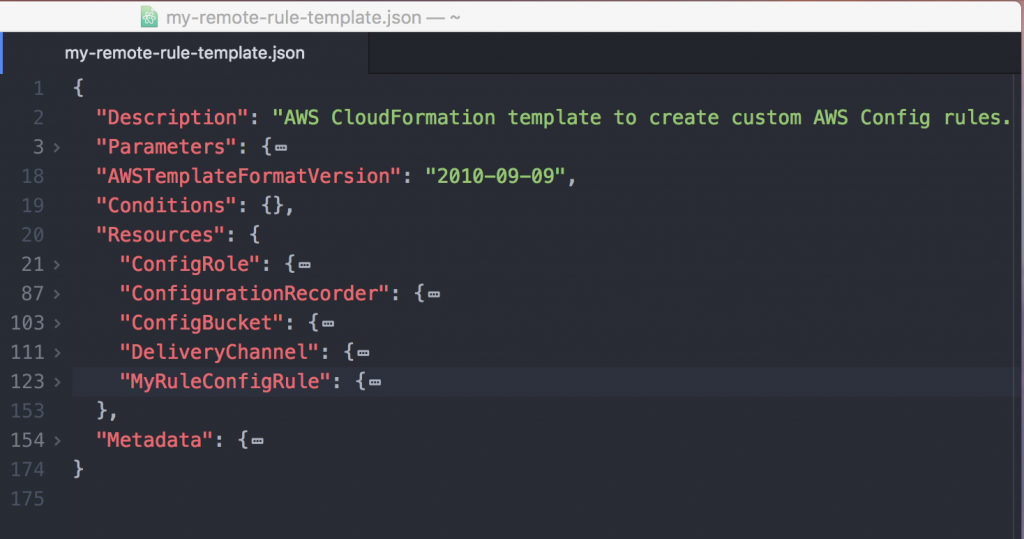Screen dimensions: 1024x539
Task: Click the fold marker after "ConfigurationRecorder": {
Action: click(x=434, y=295)
